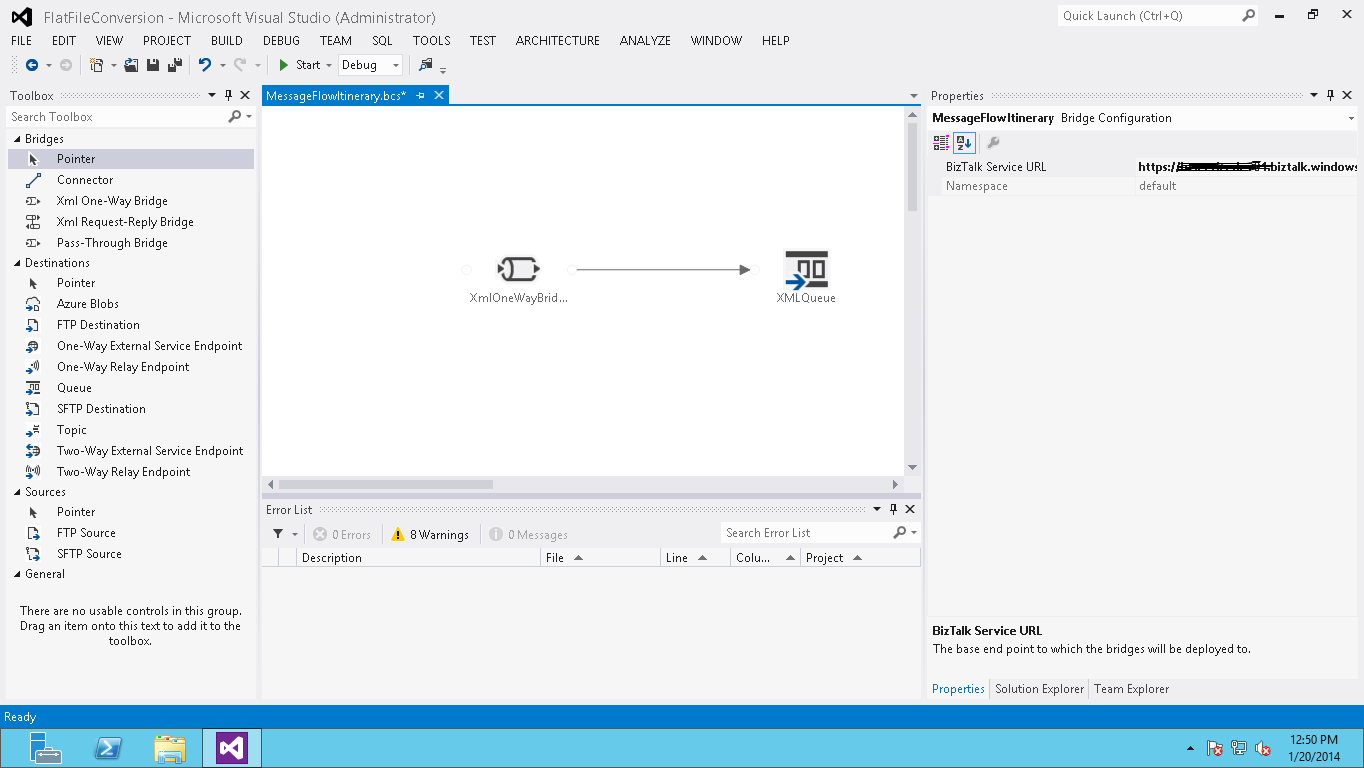
Task: Click Start to begin debugging
Action: pyautogui.click(x=299, y=65)
